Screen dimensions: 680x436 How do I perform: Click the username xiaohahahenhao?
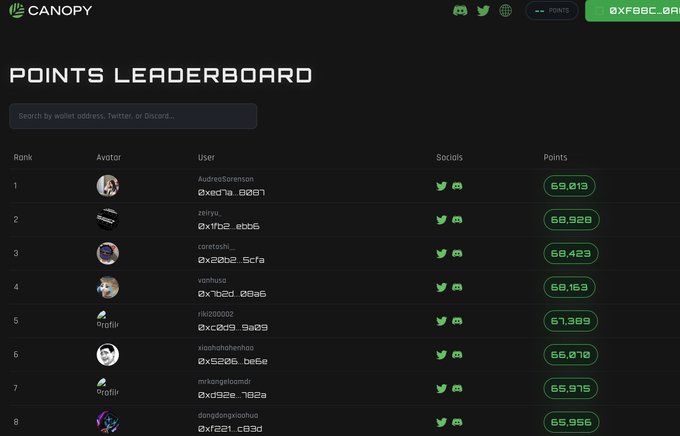[x=226, y=348]
